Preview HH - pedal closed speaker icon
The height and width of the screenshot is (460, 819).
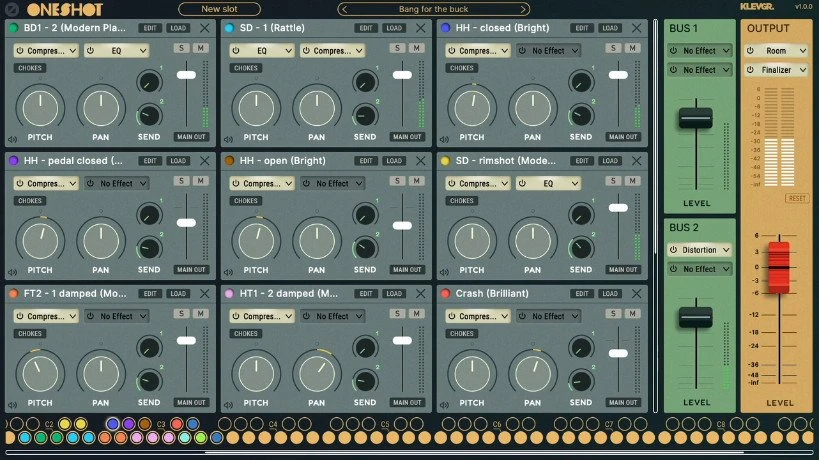click(13, 272)
